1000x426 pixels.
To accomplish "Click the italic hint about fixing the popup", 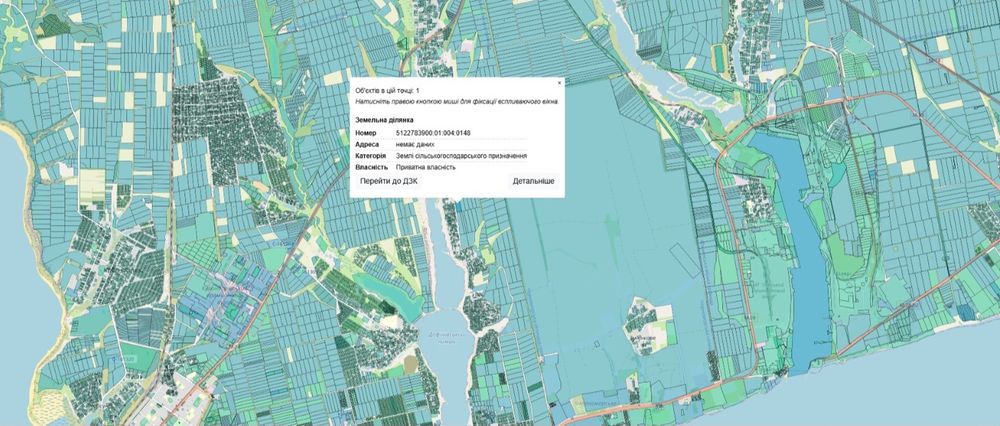I will 456,101.
